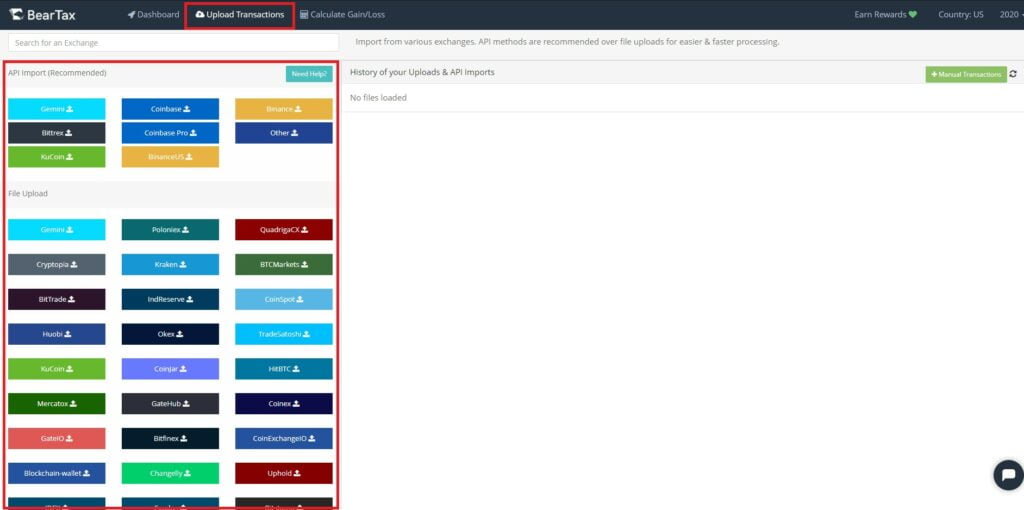Screen dimensions: 1024x510
Task: Select Binance API import
Action: (x=284, y=109)
